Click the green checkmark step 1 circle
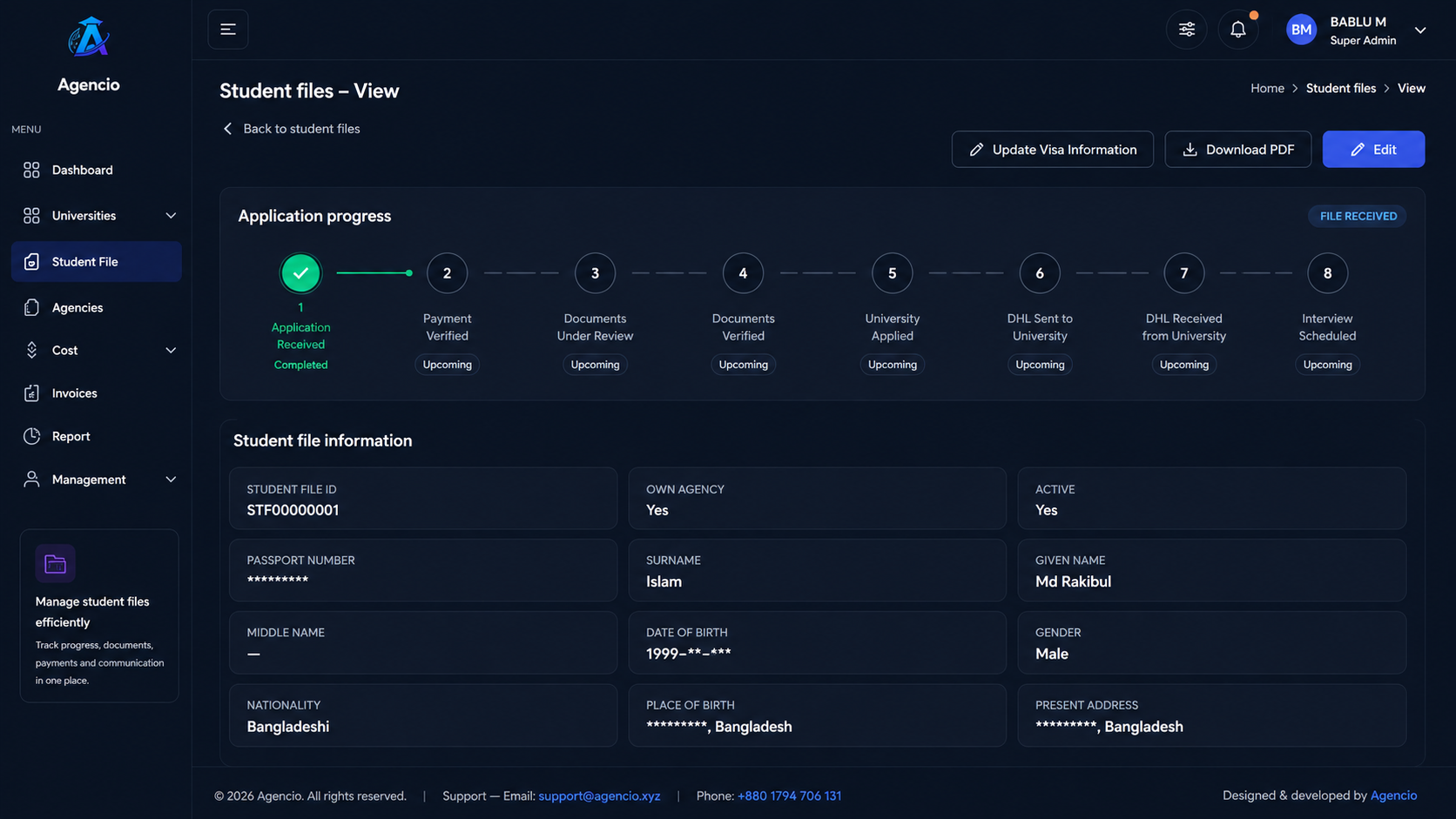Viewport: 1456px width, 819px height. [x=300, y=273]
